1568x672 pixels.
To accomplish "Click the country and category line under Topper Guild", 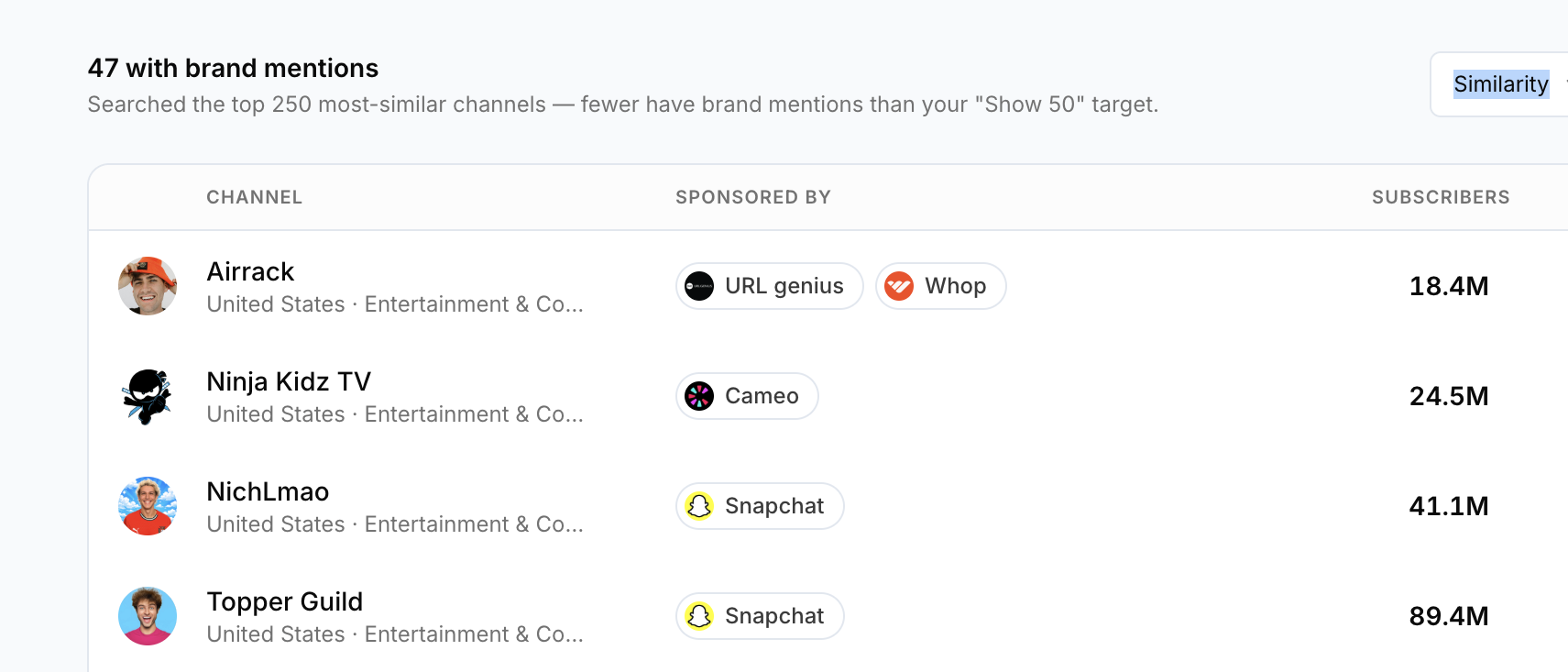I will [395, 634].
